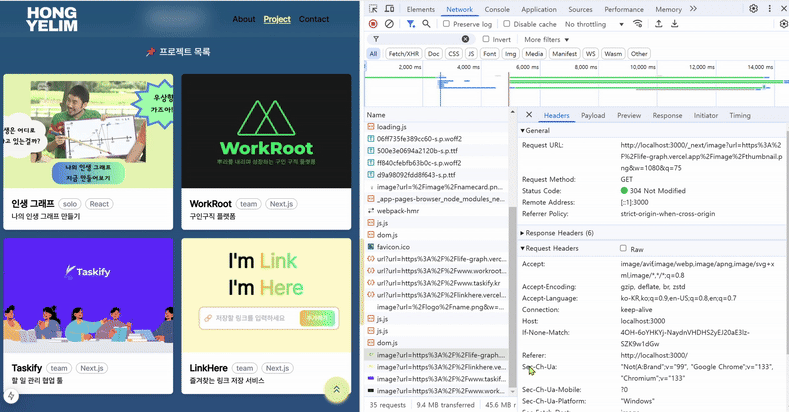Toggle the device toolbar icon
Screen dimensions: 789x412
pyautogui.click(x=389, y=9)
